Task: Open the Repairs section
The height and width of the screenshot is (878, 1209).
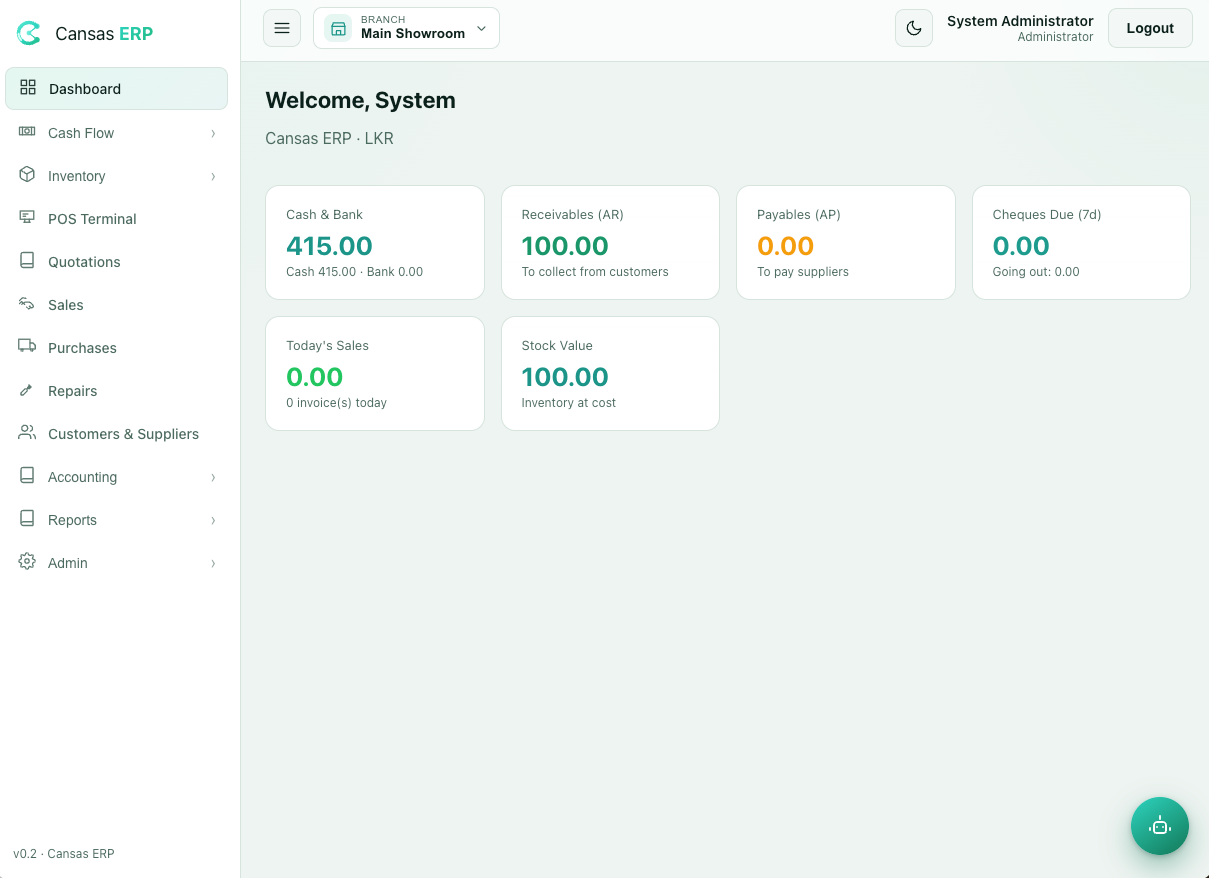Action: (x=116, y=391)
